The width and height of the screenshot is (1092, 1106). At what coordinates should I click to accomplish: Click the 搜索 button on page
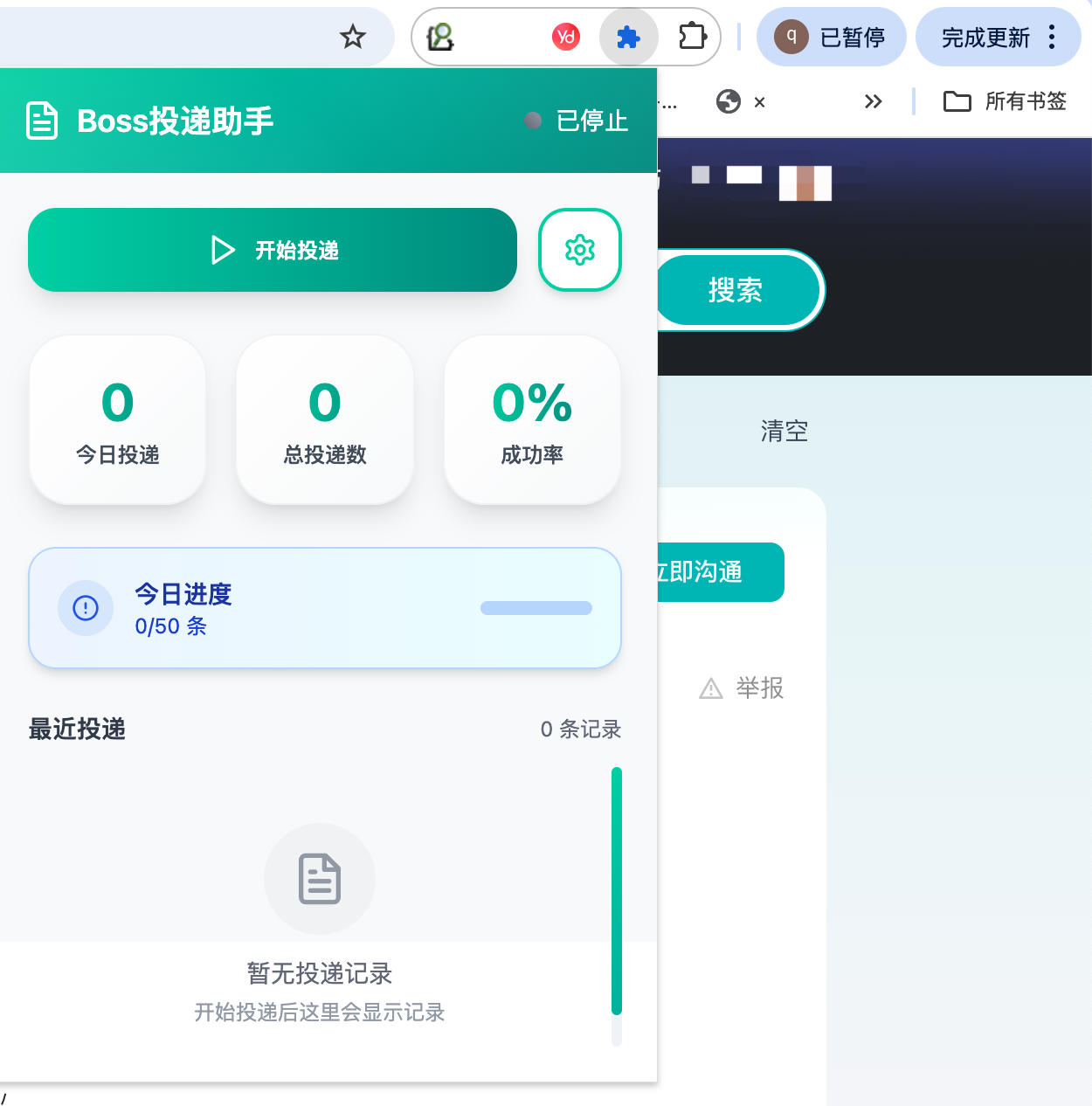coord(736,290)
